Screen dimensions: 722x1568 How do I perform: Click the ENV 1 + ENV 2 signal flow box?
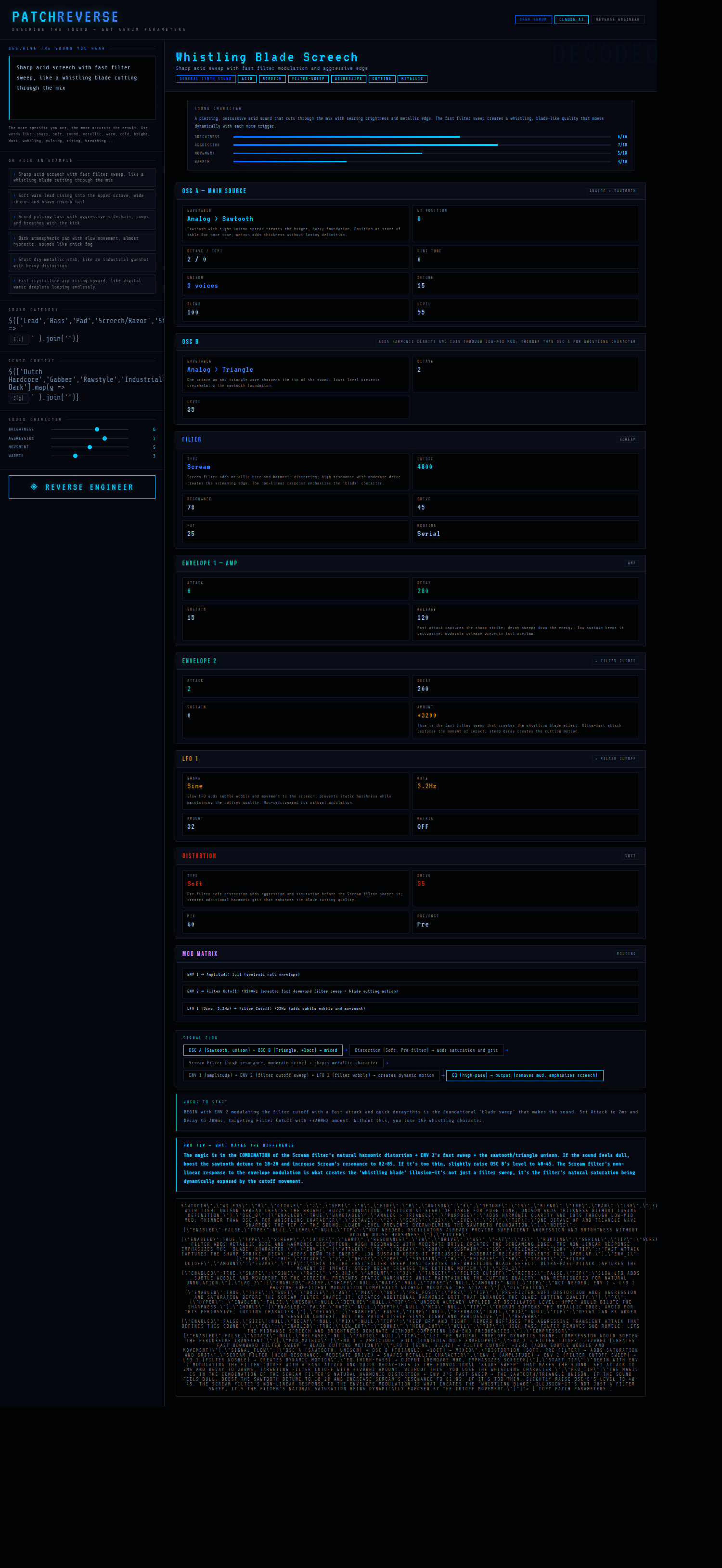click(311, 1075)
